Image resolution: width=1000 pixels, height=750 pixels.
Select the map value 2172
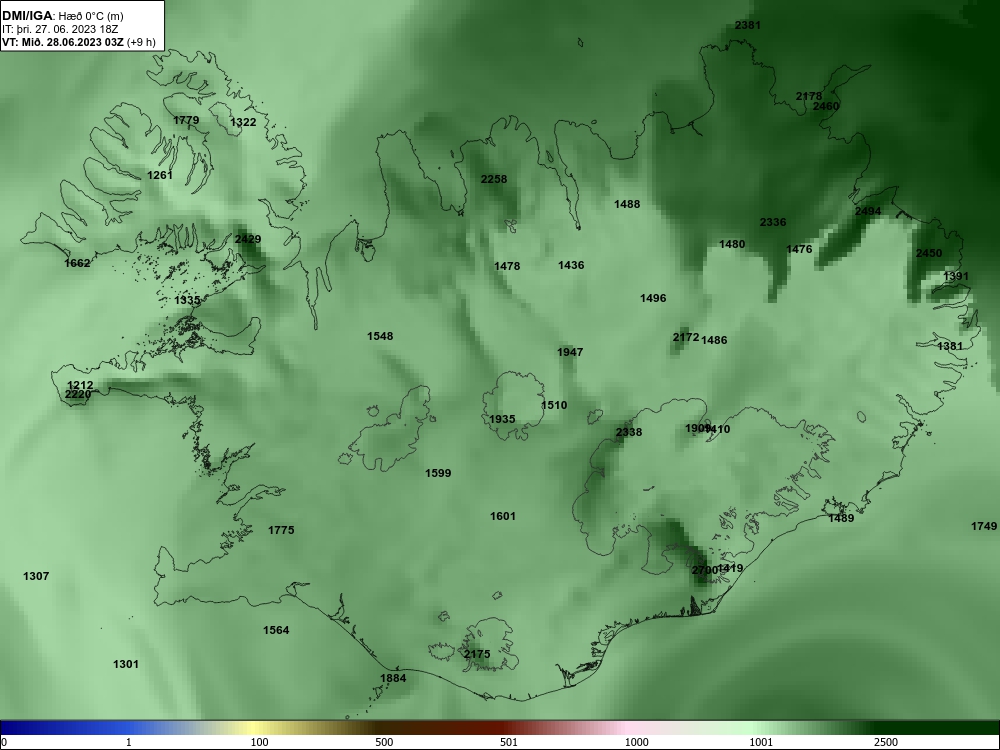pyautogui.click(x=686, y=337)
